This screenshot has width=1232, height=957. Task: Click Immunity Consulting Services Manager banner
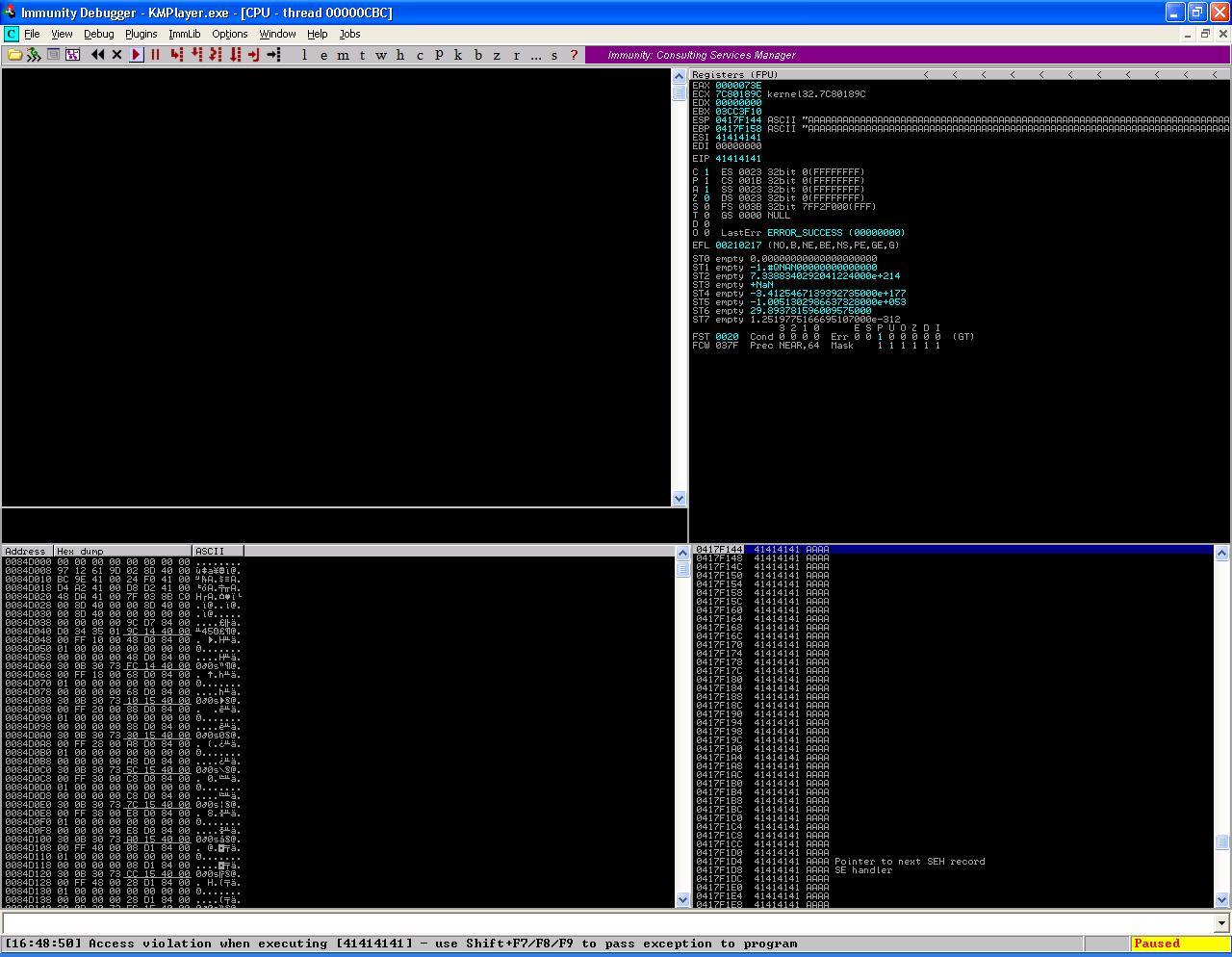(x=907, y=55)
